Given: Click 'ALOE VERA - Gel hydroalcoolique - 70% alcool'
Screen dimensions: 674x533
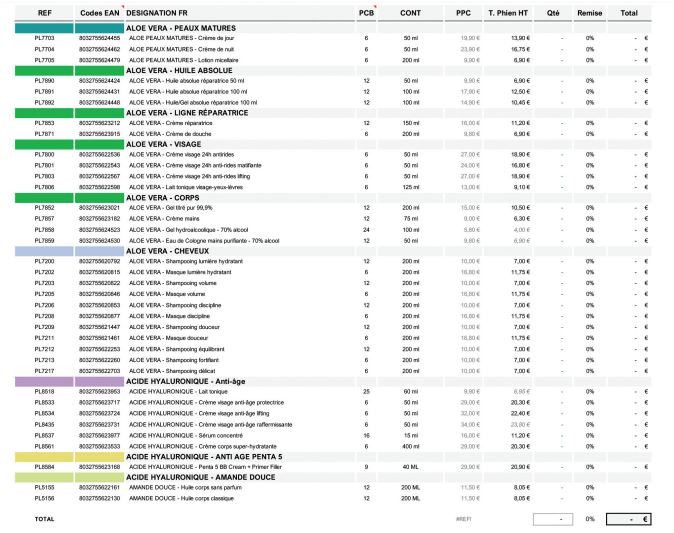Looking at the screenshot, I should (x=189, y=230).
